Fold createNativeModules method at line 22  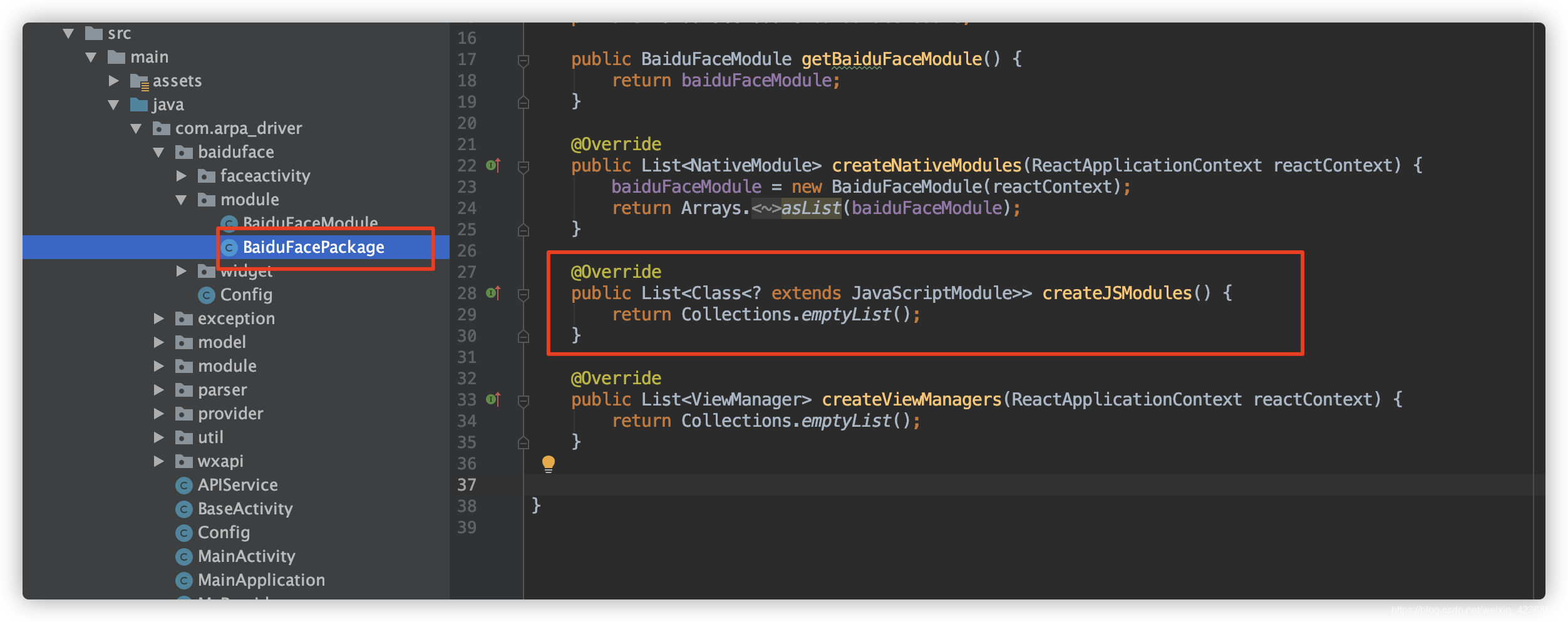[x=524, y=166]
